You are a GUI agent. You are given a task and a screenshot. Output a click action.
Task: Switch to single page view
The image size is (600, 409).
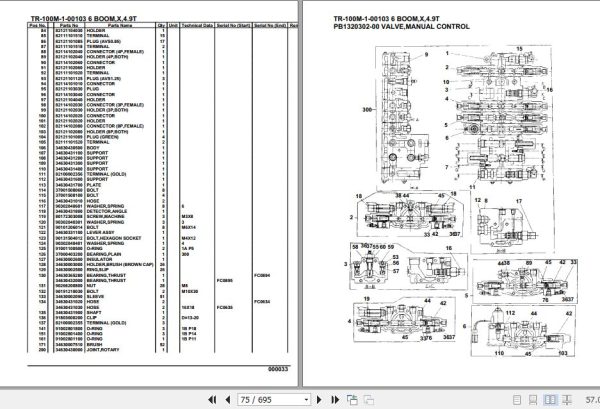pos(517,400)
